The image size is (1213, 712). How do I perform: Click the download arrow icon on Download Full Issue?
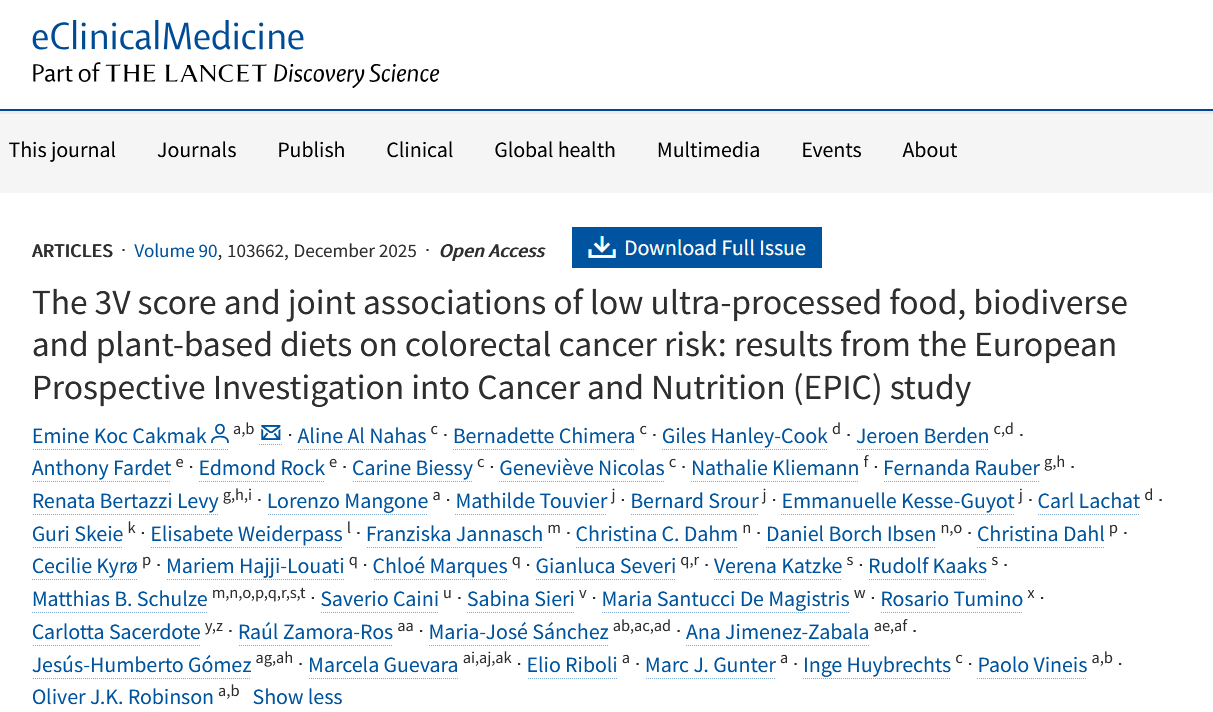pos(601,248)
